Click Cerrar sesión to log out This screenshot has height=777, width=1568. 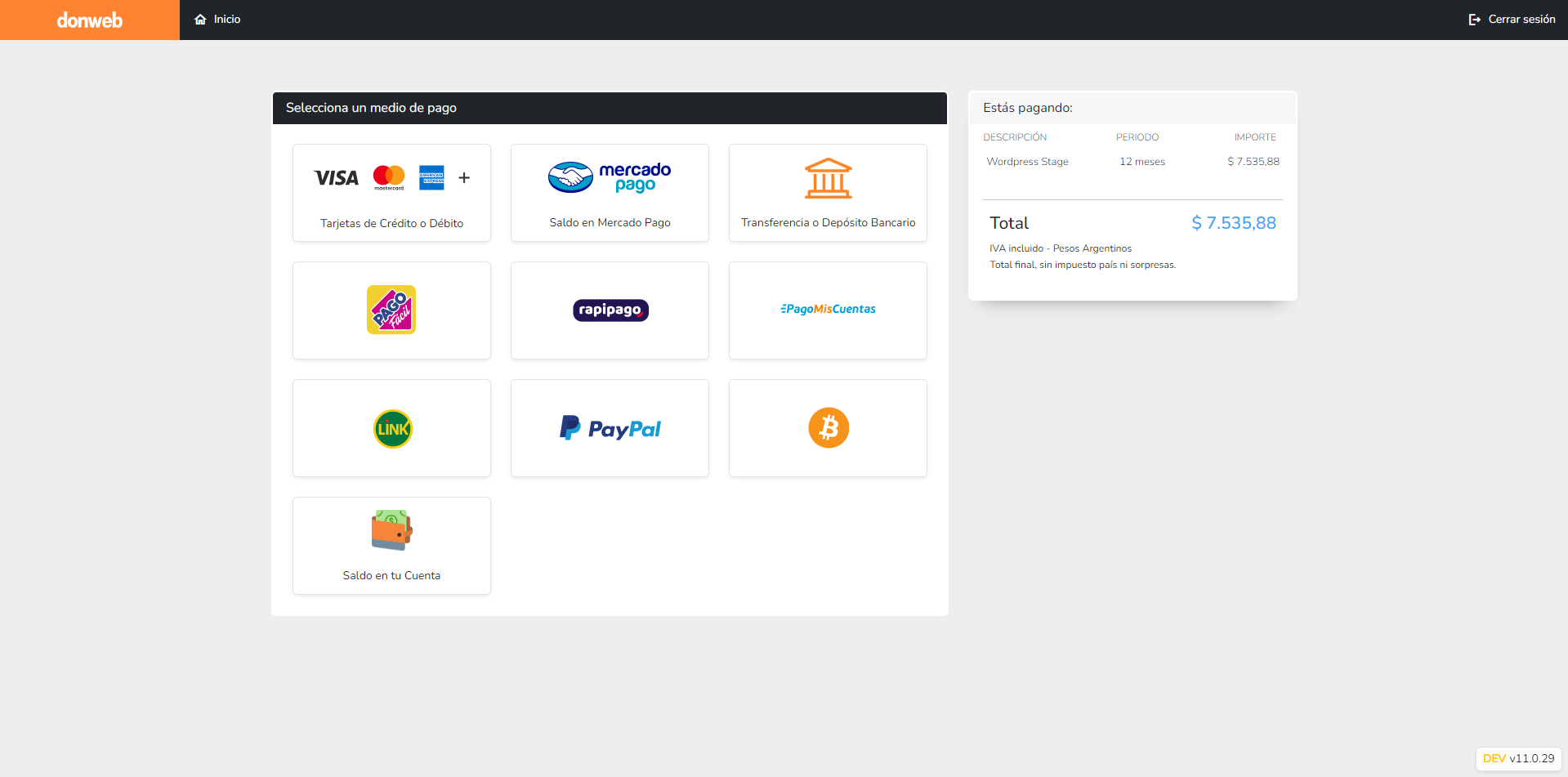[x=1512, y=19]
